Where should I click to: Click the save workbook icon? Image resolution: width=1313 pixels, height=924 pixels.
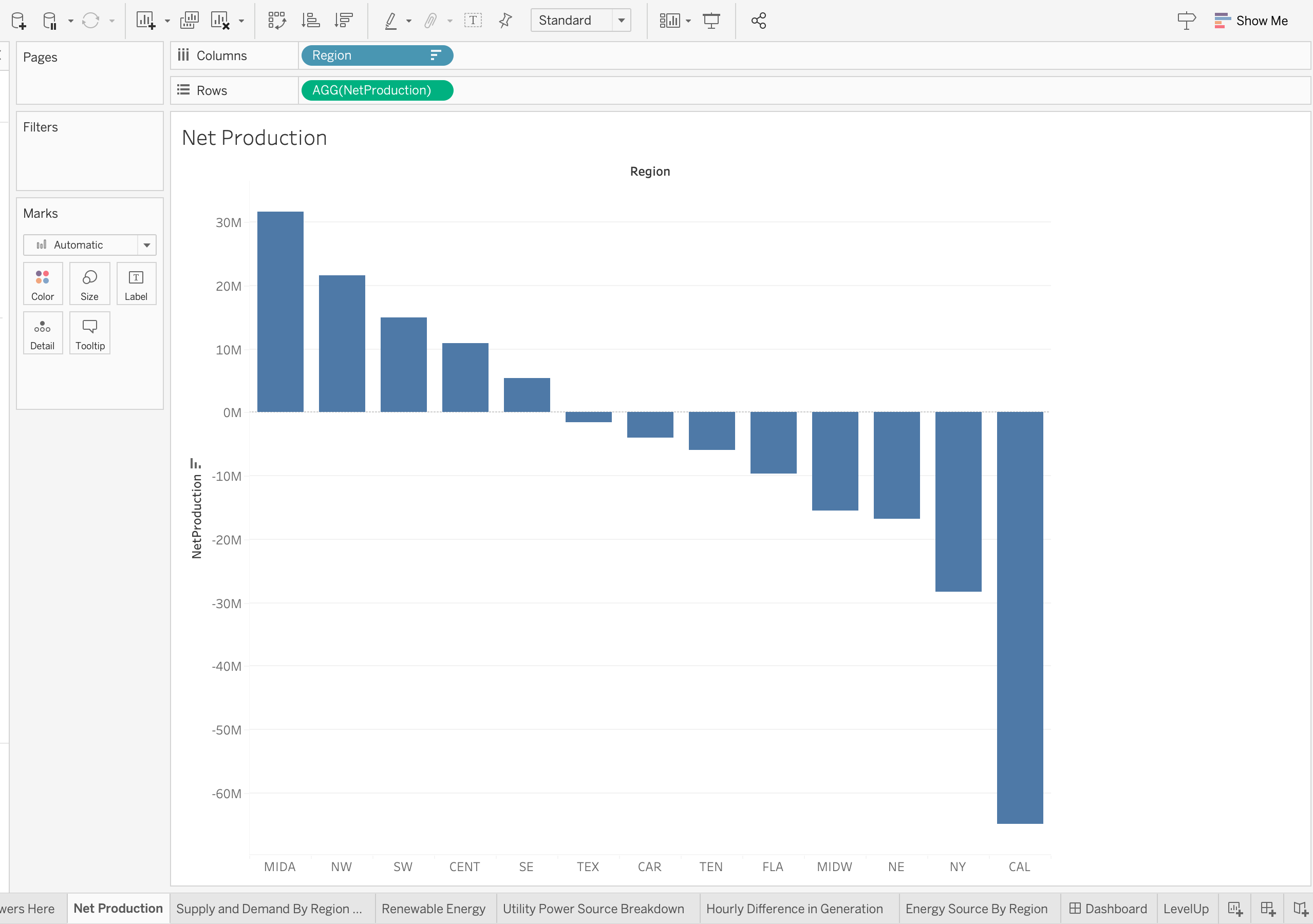click(51, 20)
